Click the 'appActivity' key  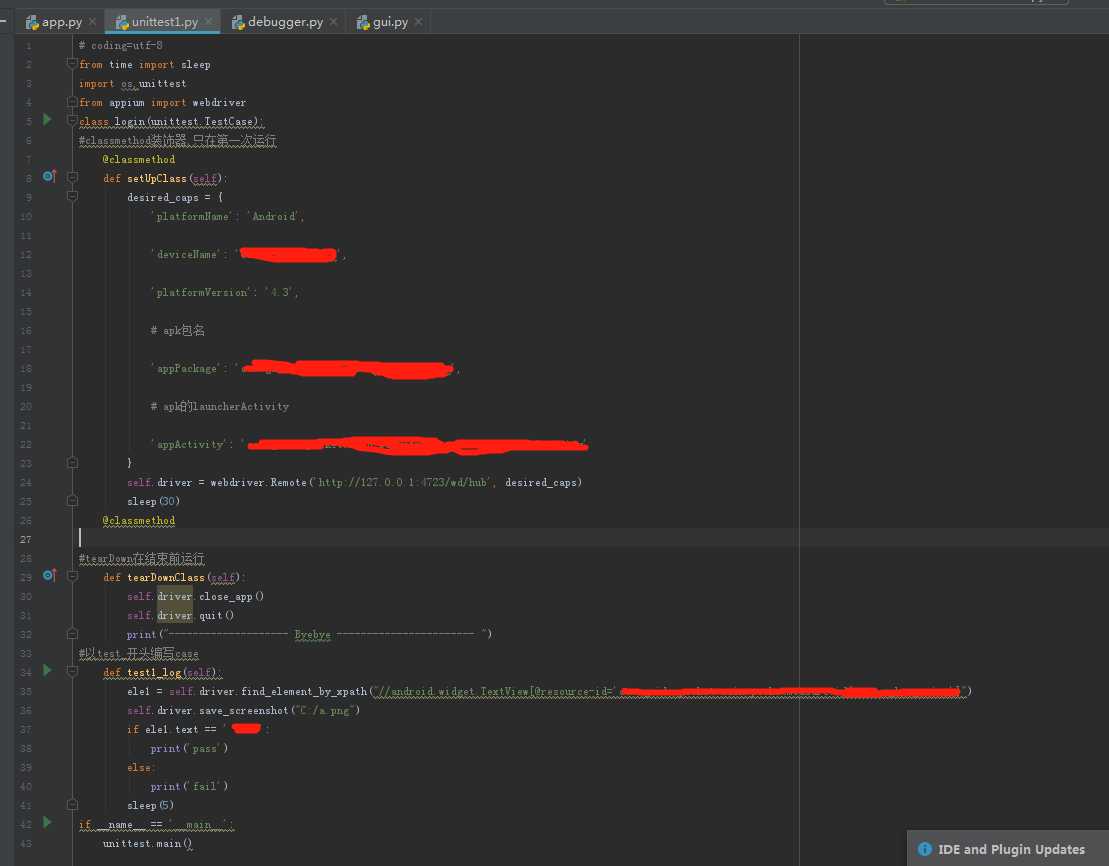click(x=189, y=444)
